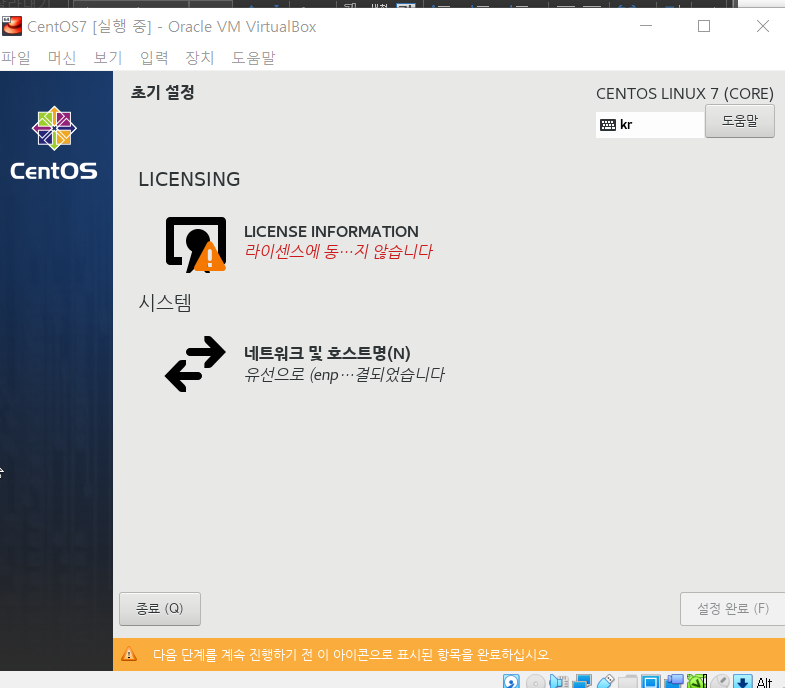Open the 도움말 menu in the menu bar
This screenshot has height=688, width=785.
253,58
